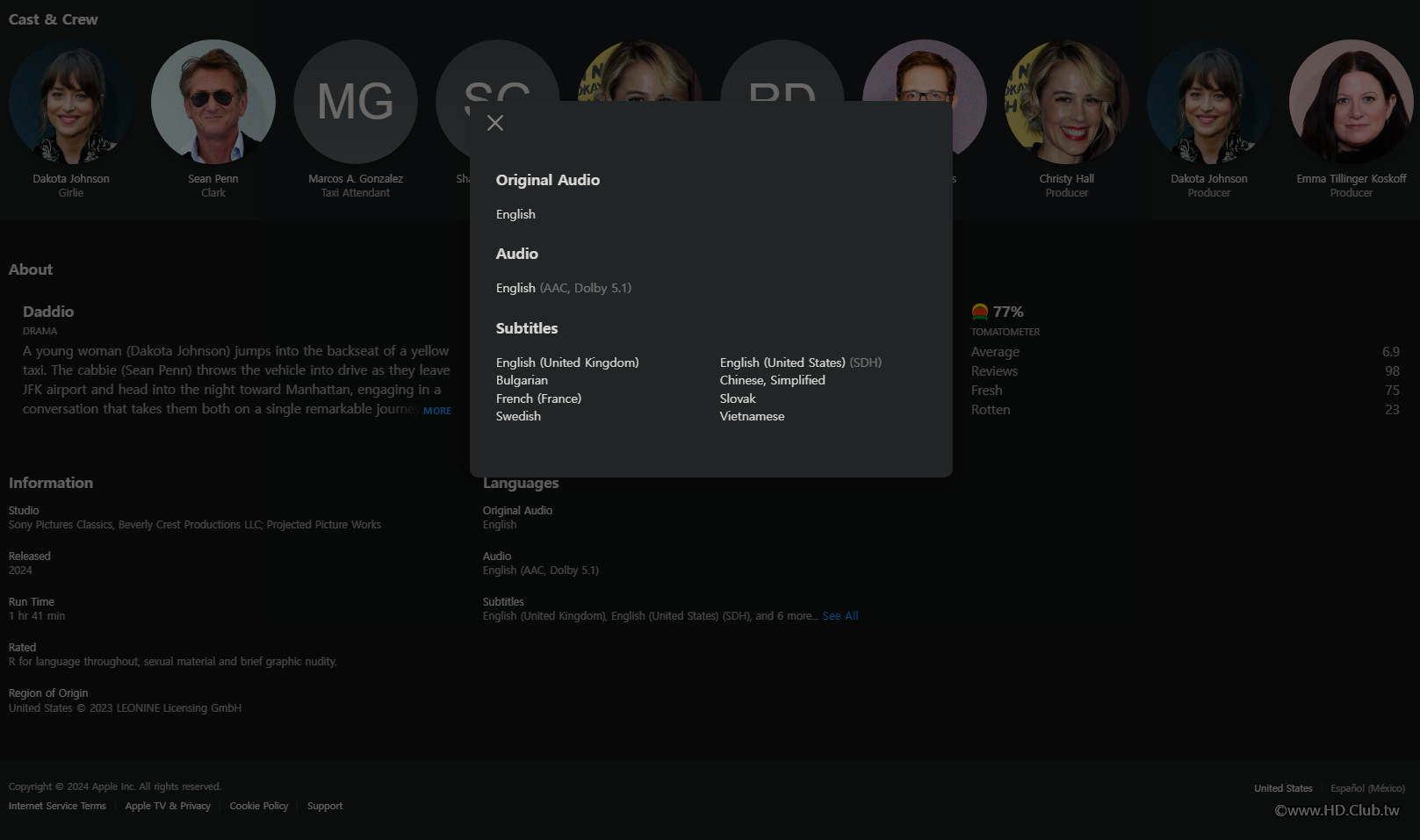This screenshot has height=840, width=1420.
Task: Click the copyright 2024 Apple Inc. notice
Action: (x=115, y=786)
